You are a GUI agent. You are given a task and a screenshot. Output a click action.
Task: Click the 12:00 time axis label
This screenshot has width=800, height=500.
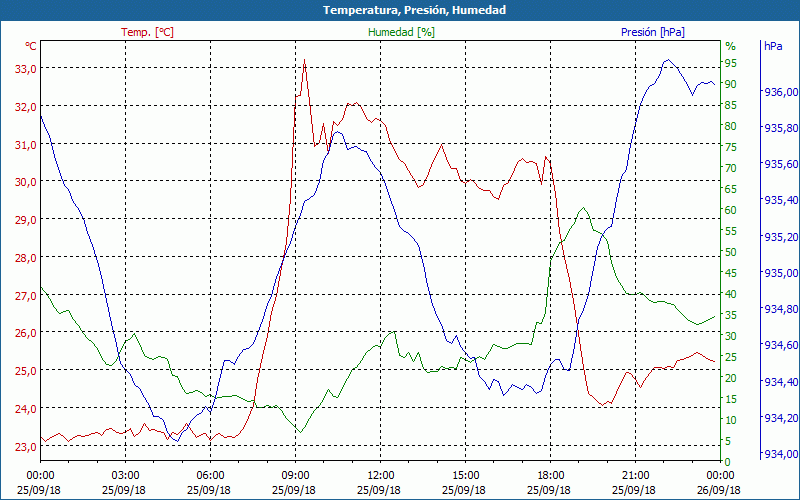pyautogui.click(x=379, y=477)
